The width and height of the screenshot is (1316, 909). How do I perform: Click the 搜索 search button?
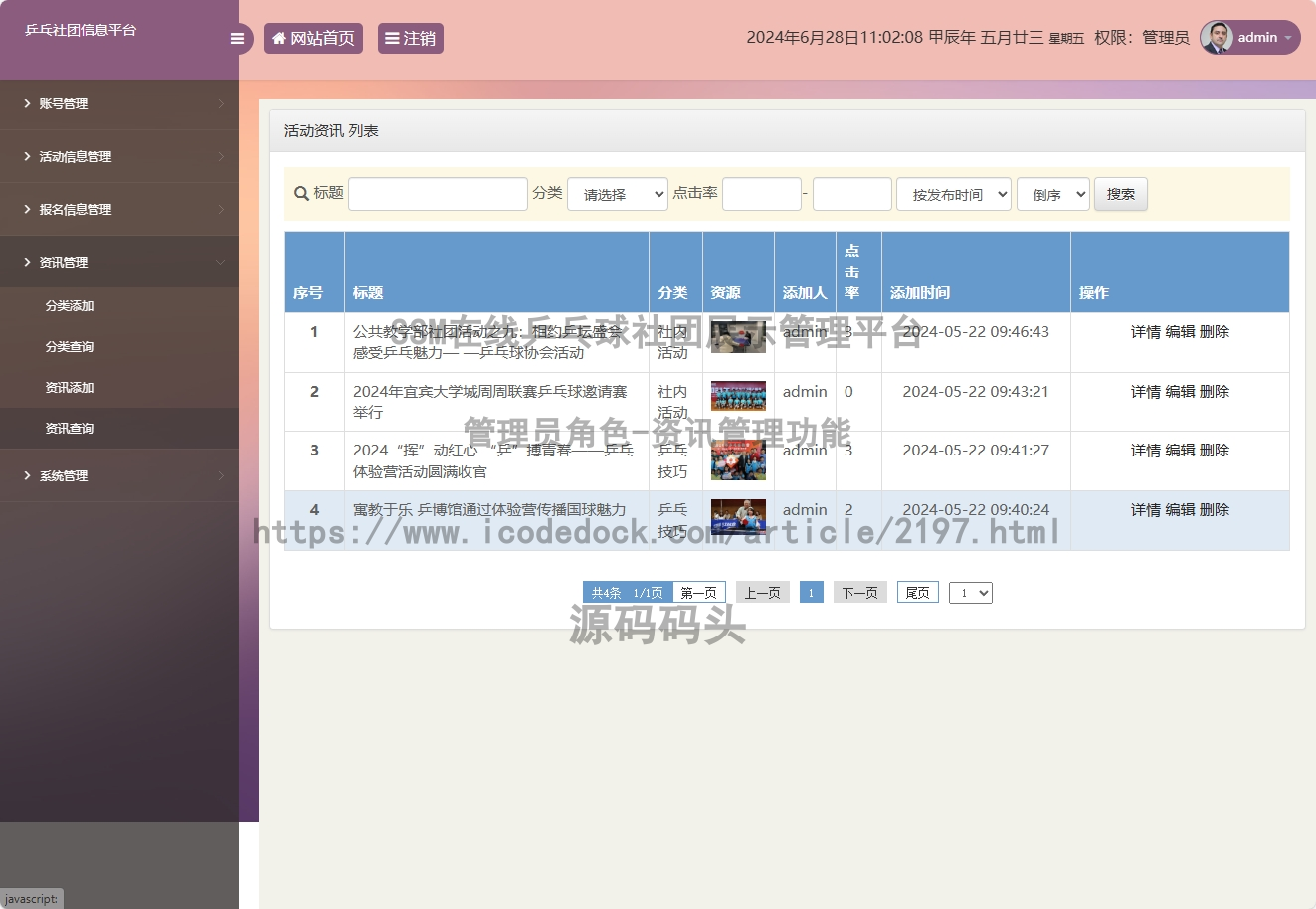tap(1121, 194)
